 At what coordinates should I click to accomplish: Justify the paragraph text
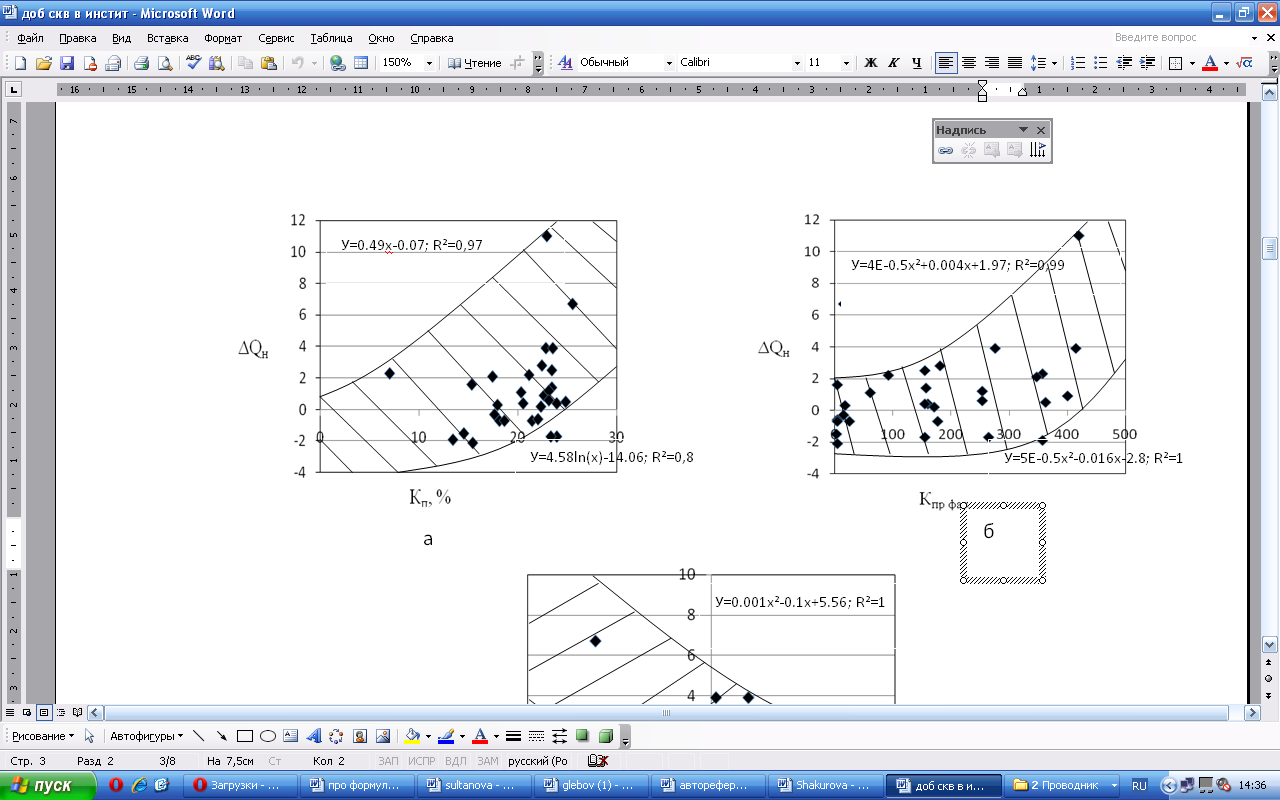tap(1015, 63)
